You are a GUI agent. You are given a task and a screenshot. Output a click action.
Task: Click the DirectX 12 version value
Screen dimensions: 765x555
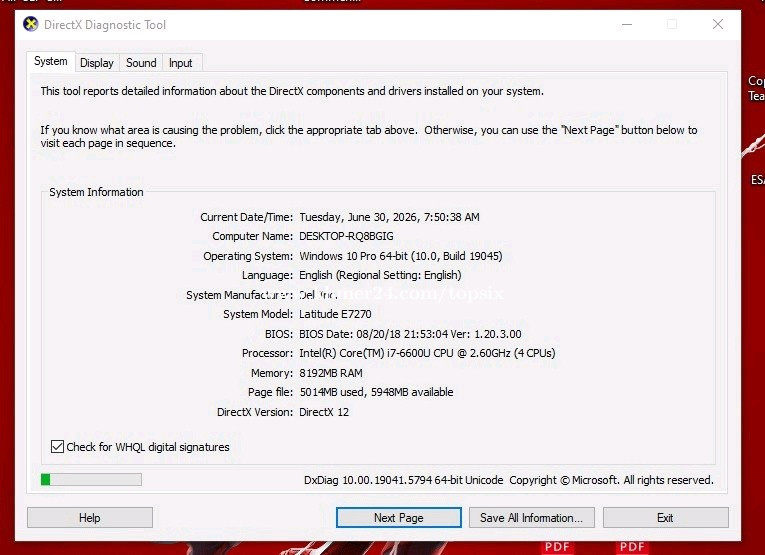point(324,412)
